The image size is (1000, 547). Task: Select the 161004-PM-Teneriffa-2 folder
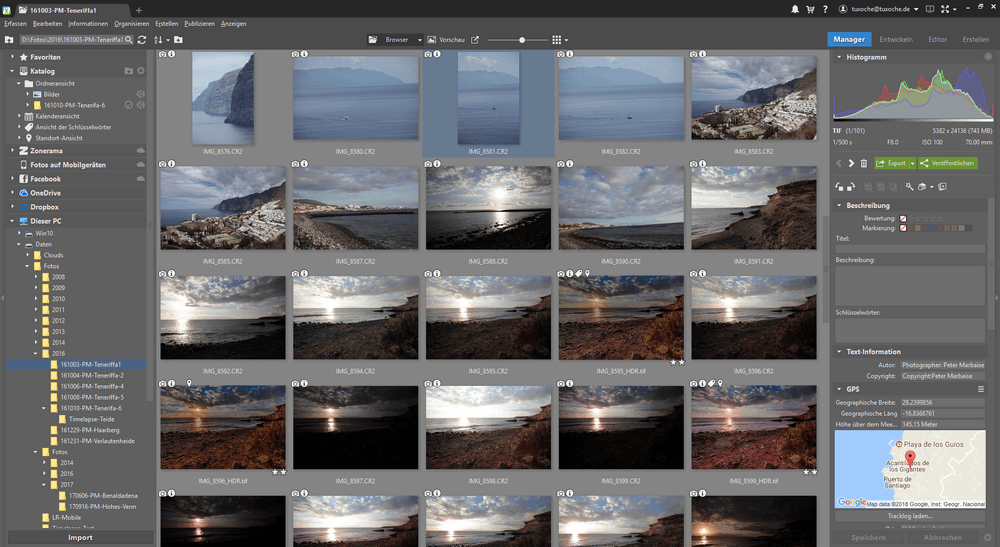[92, 376]
